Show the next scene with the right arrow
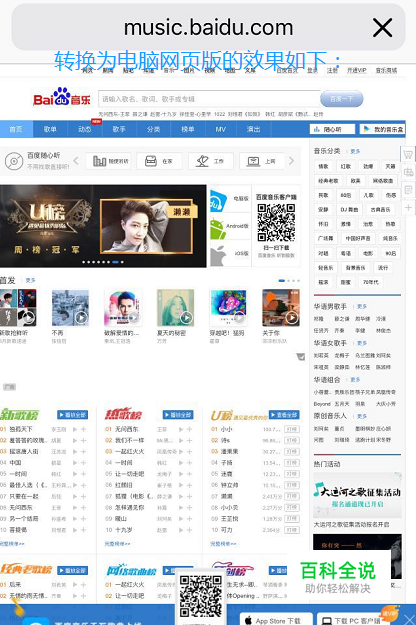The width and height of the screenshot is (416, 625). pos(291,161)
